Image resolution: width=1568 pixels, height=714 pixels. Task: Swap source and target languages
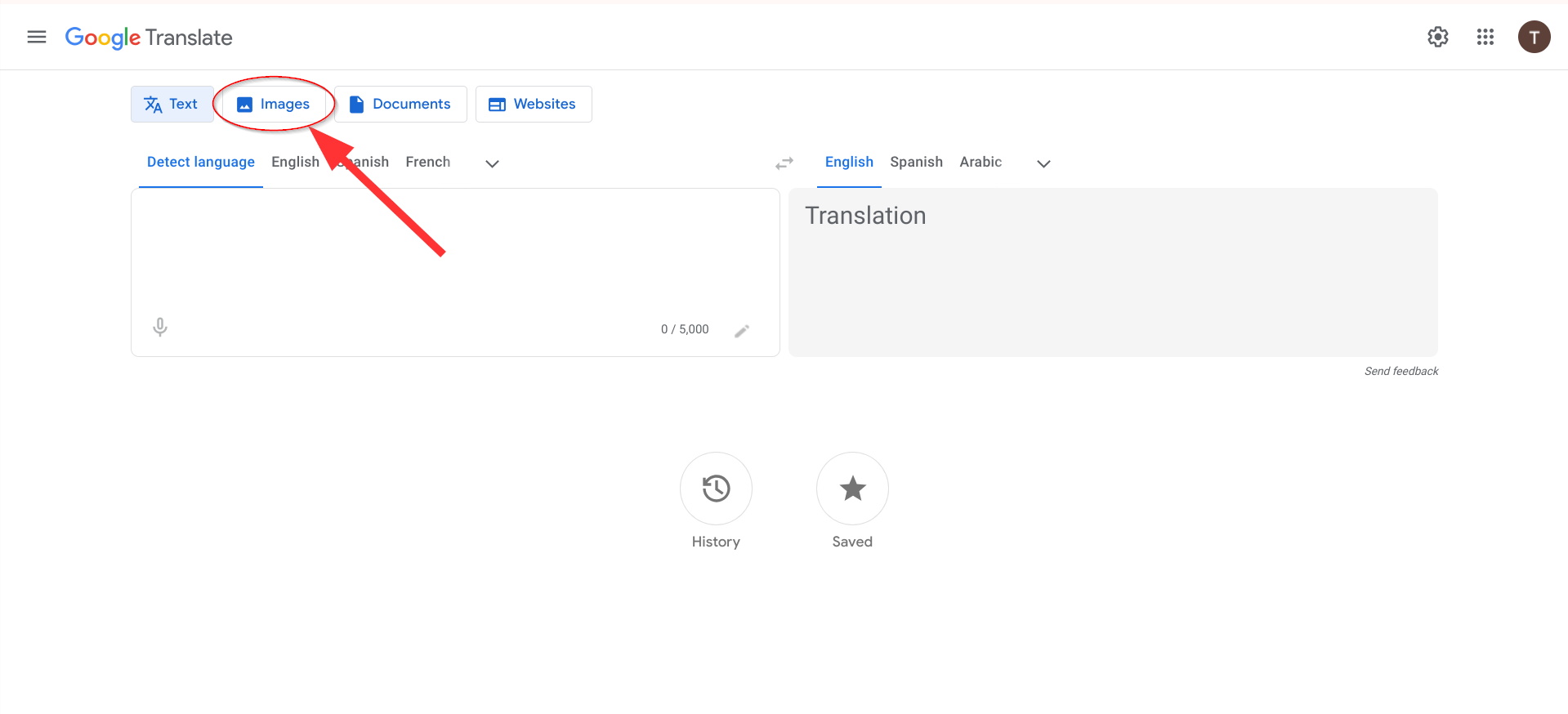point(784,163)
